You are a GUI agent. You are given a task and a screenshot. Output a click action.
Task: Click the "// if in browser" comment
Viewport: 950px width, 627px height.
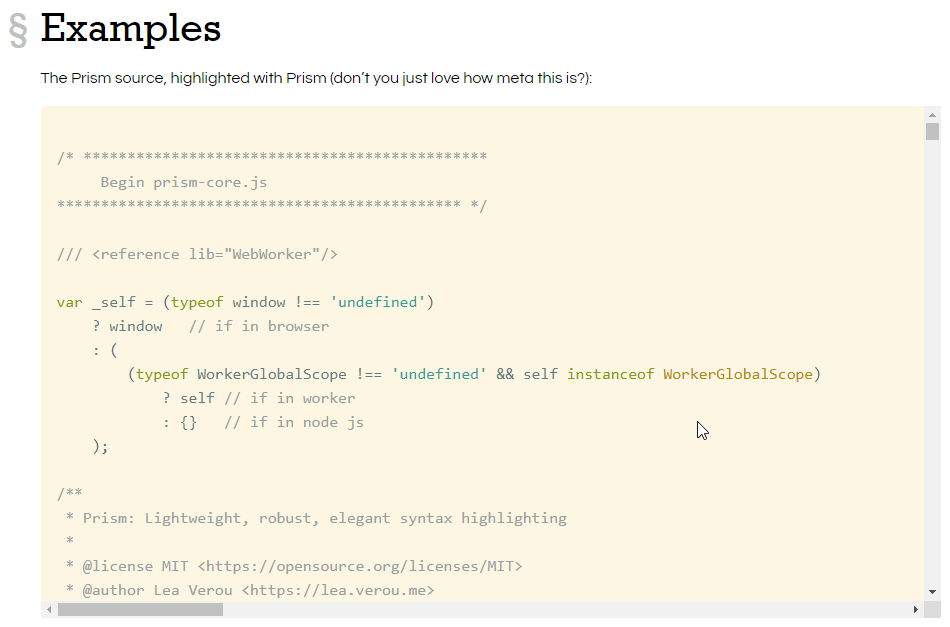click(x=258, y=326)
